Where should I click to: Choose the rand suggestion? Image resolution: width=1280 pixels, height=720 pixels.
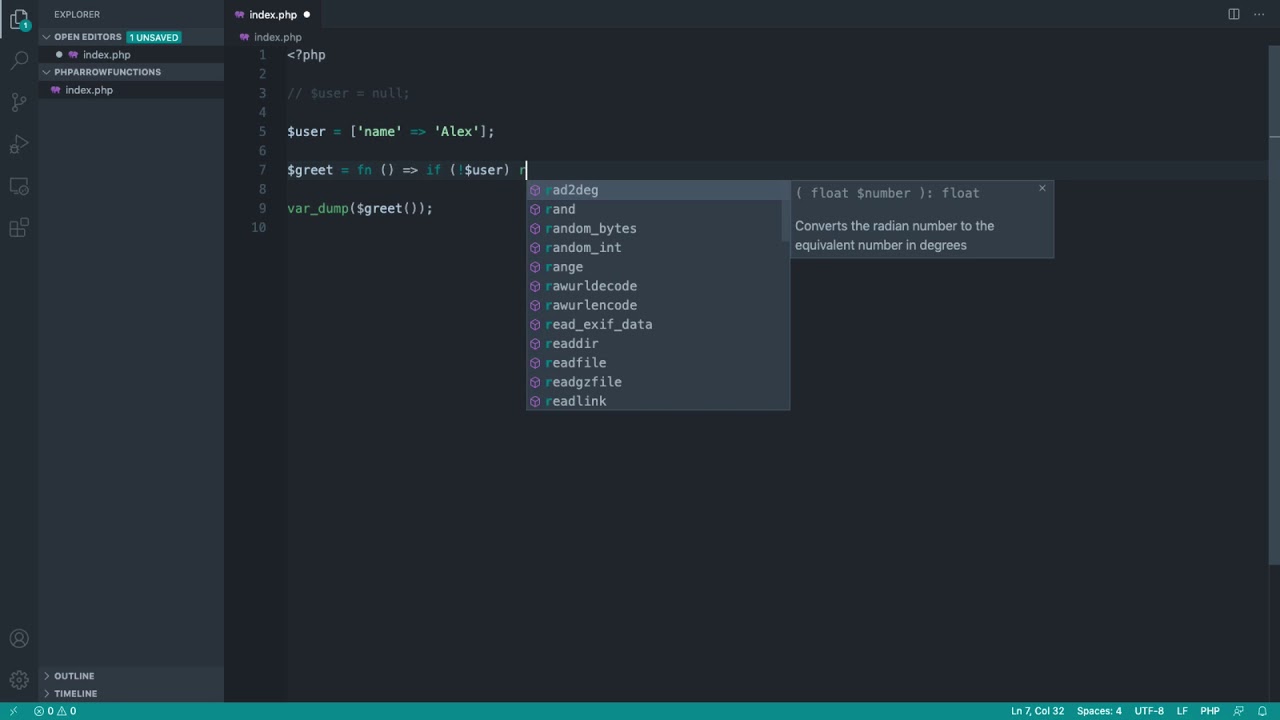pyautogui.click(x=654, y=209)
